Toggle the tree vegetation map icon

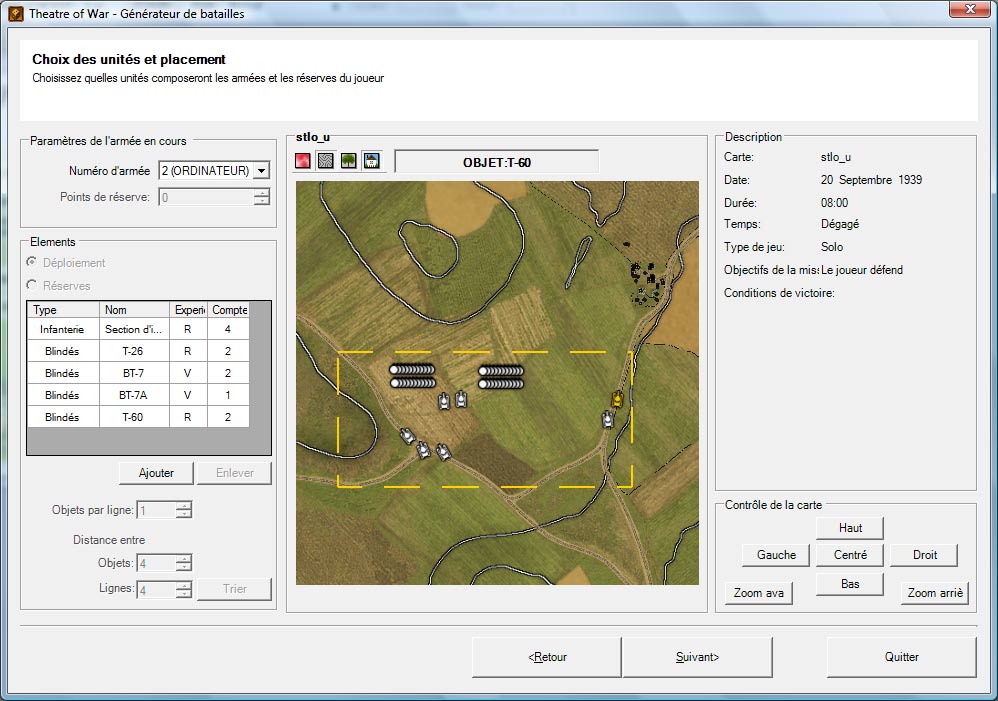(349, 161)
